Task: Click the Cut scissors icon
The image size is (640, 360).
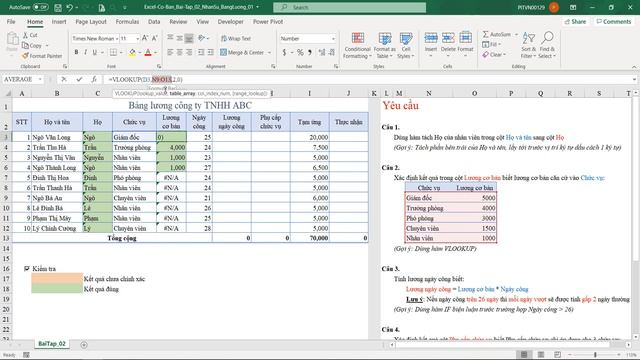Action: click(26, 36)
